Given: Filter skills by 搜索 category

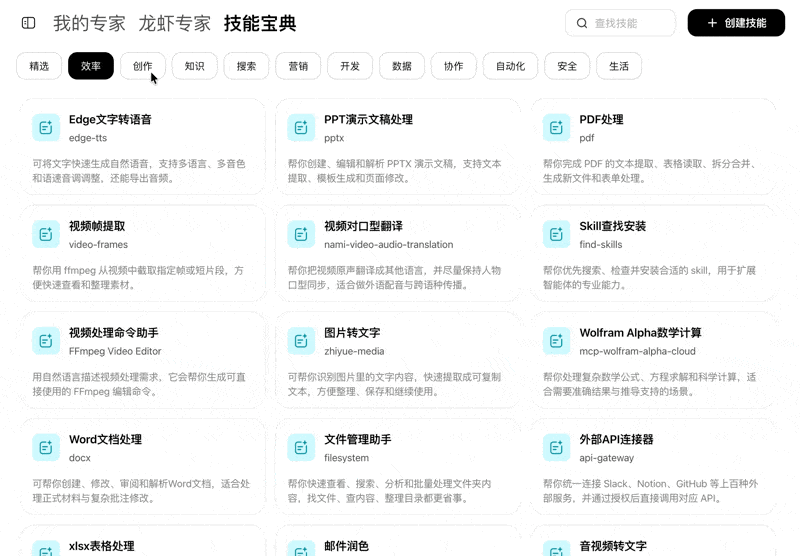Looking at the screenshot, I should [x=246, y=66].
